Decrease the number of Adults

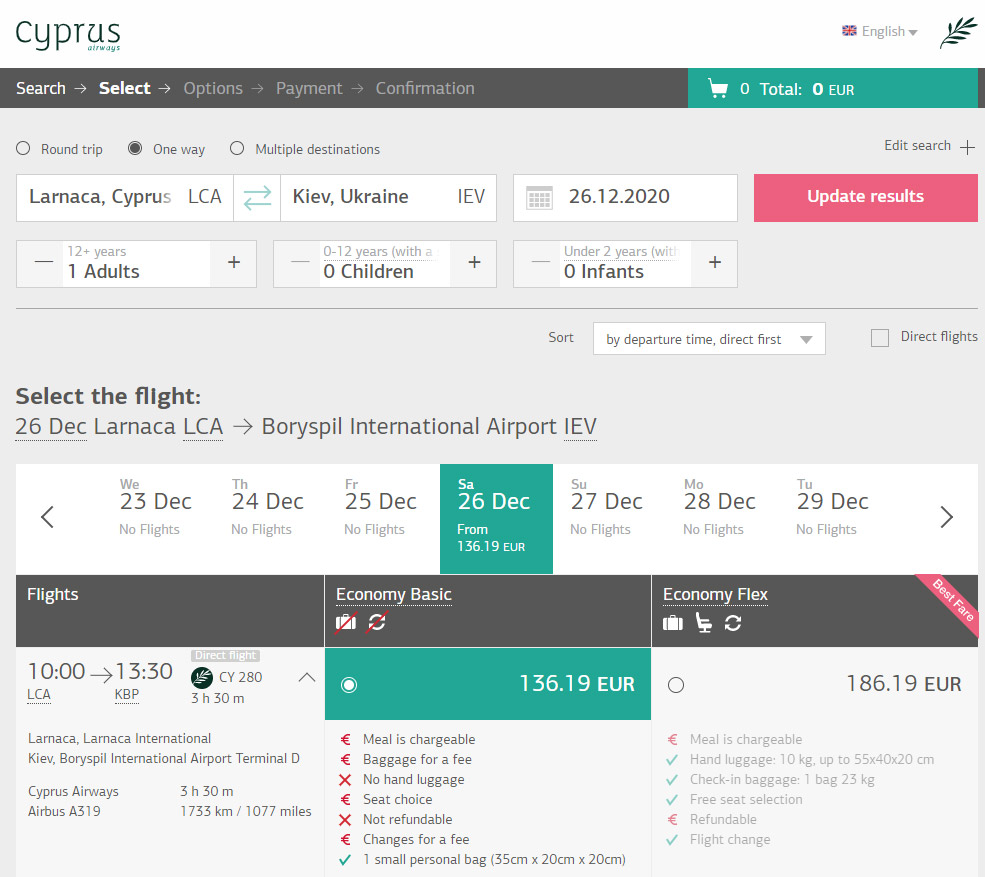pos(43,263)
